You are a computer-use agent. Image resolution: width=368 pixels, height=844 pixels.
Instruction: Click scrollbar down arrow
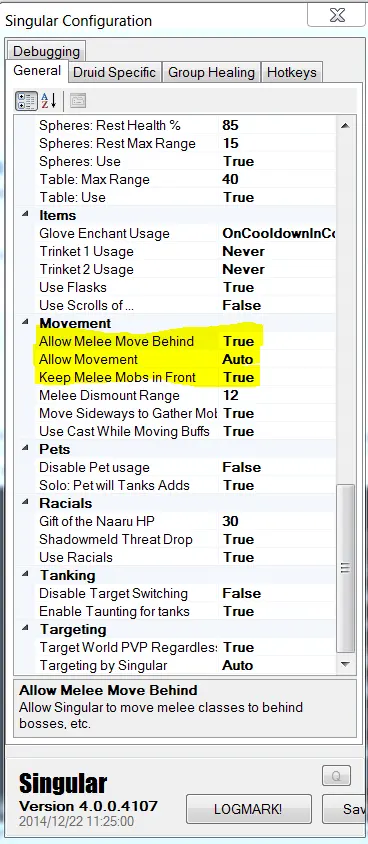[345, 664]
